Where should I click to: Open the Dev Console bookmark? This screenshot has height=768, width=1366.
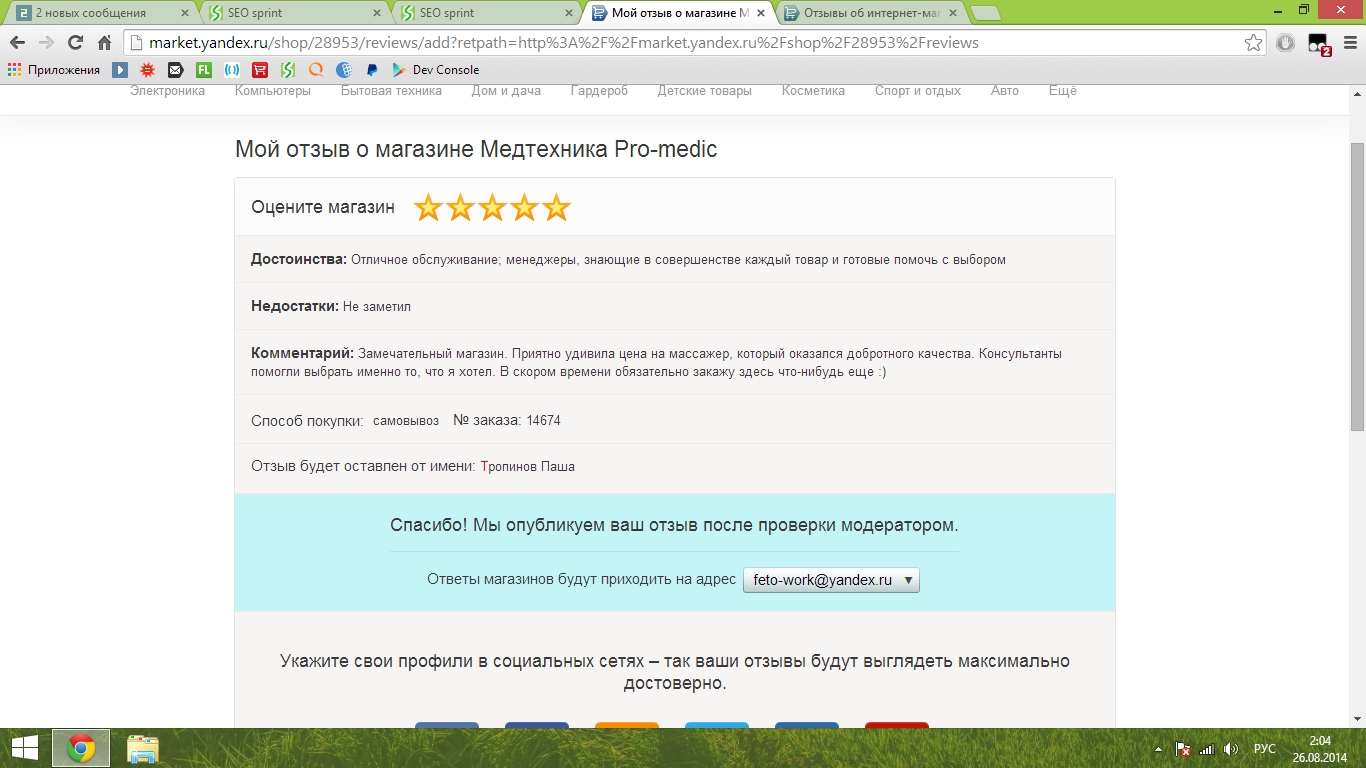435,70
